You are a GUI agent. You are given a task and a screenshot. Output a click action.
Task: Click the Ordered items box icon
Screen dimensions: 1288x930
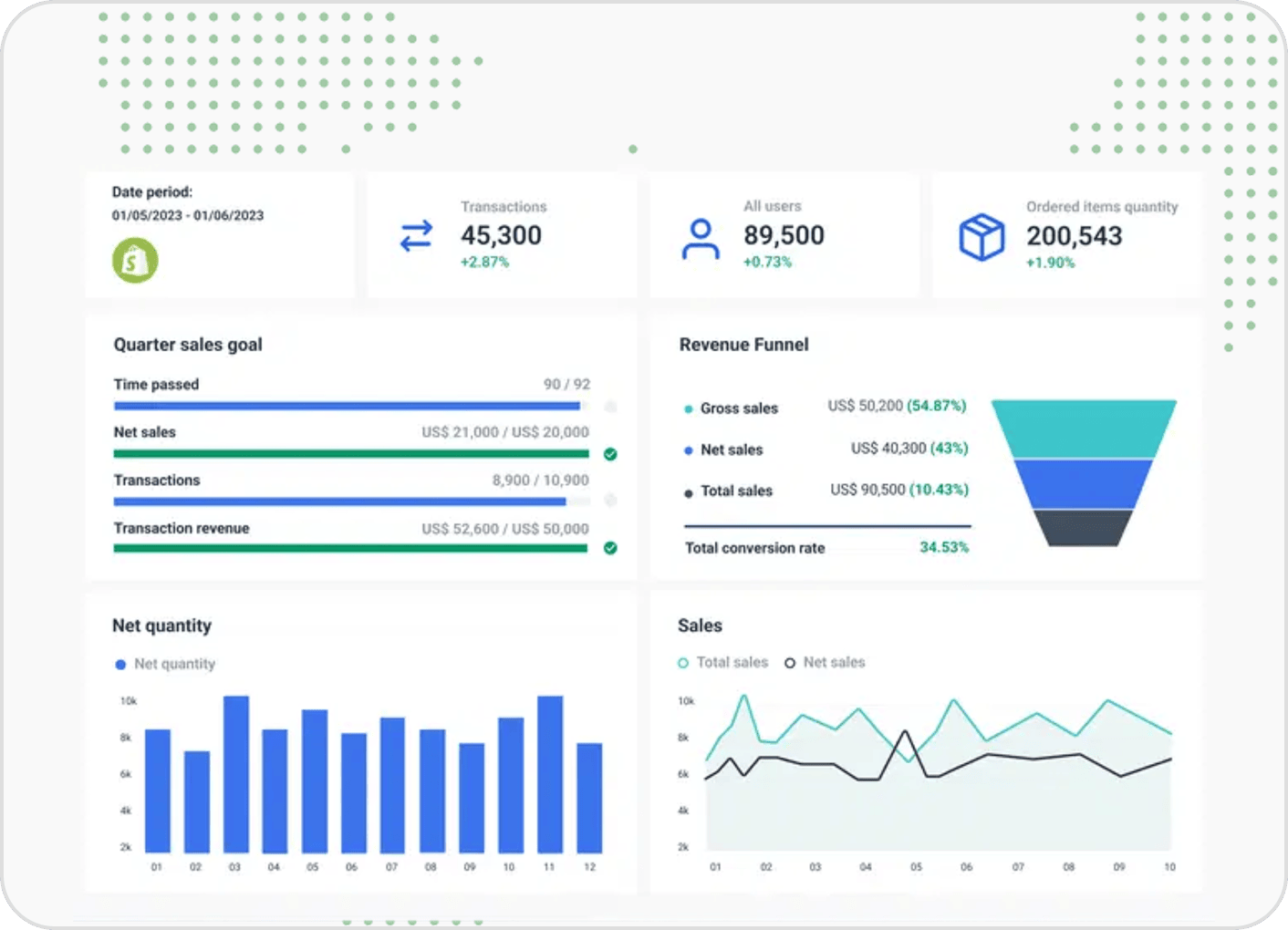(982, 237)
